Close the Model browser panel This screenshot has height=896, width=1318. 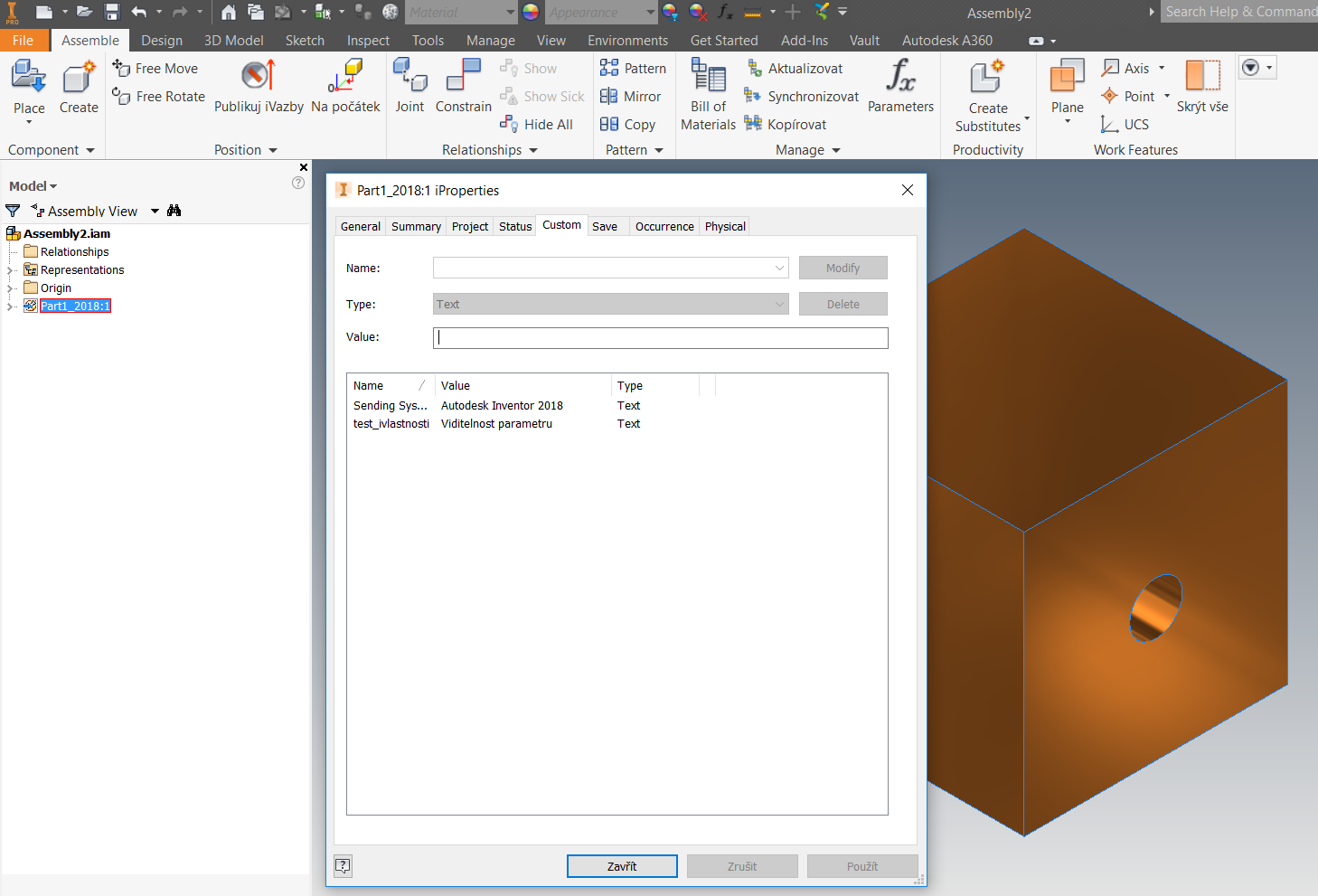[304, 167]
